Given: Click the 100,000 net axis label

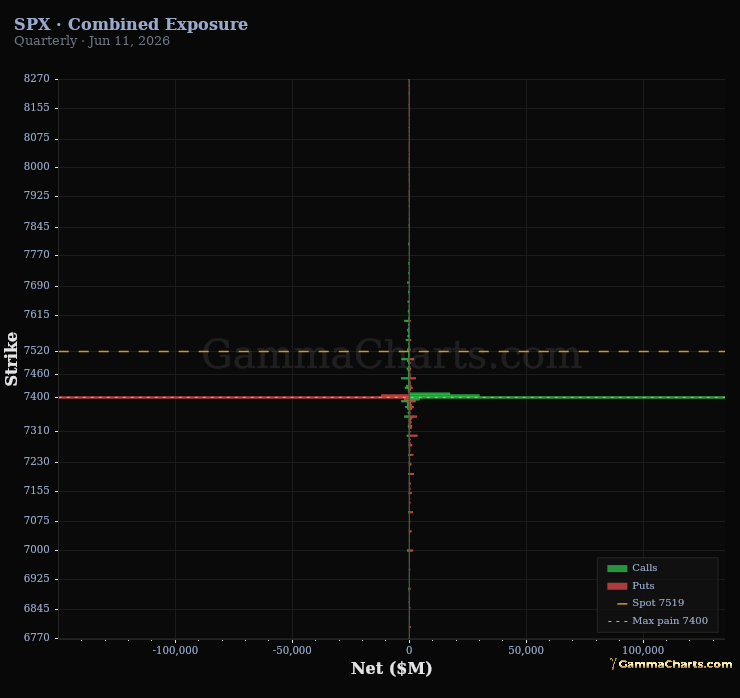Looking at the screenshot, I should [x=643, y=651].
